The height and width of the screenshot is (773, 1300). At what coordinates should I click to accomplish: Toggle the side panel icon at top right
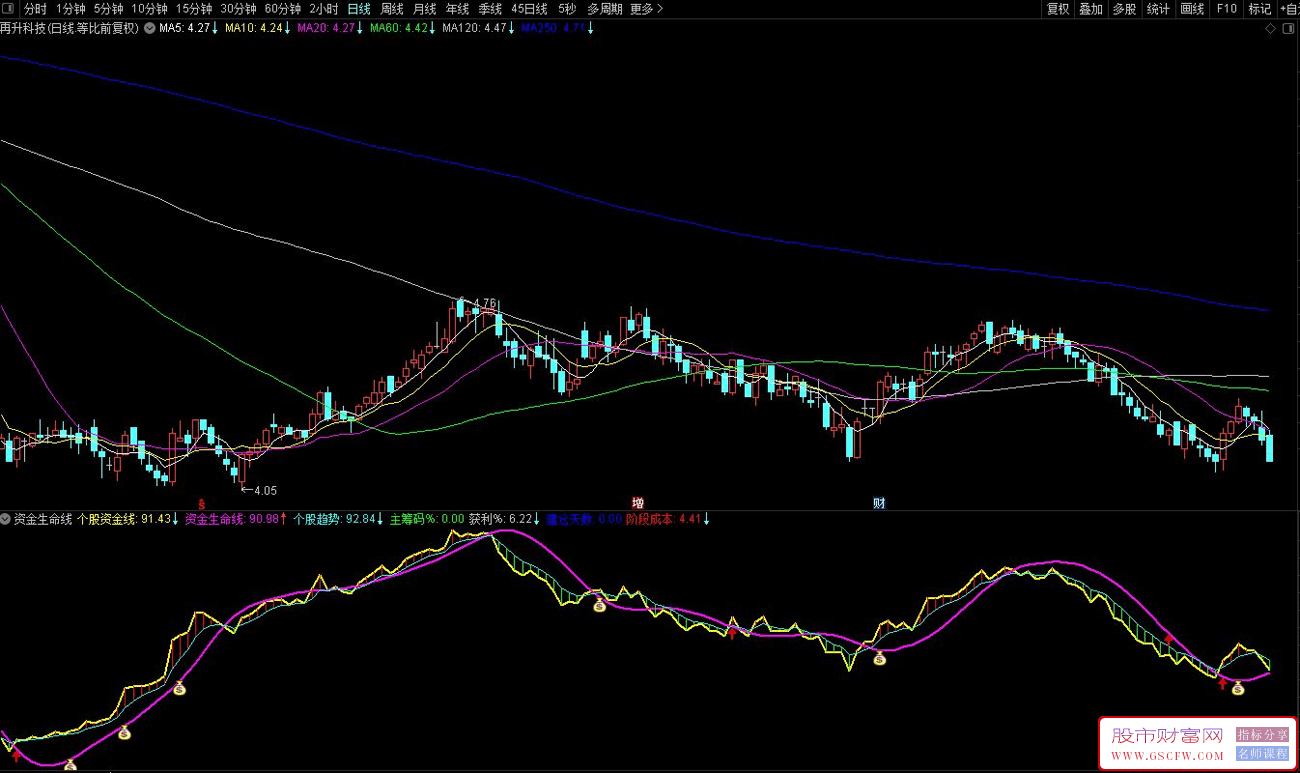(1286, 28)
